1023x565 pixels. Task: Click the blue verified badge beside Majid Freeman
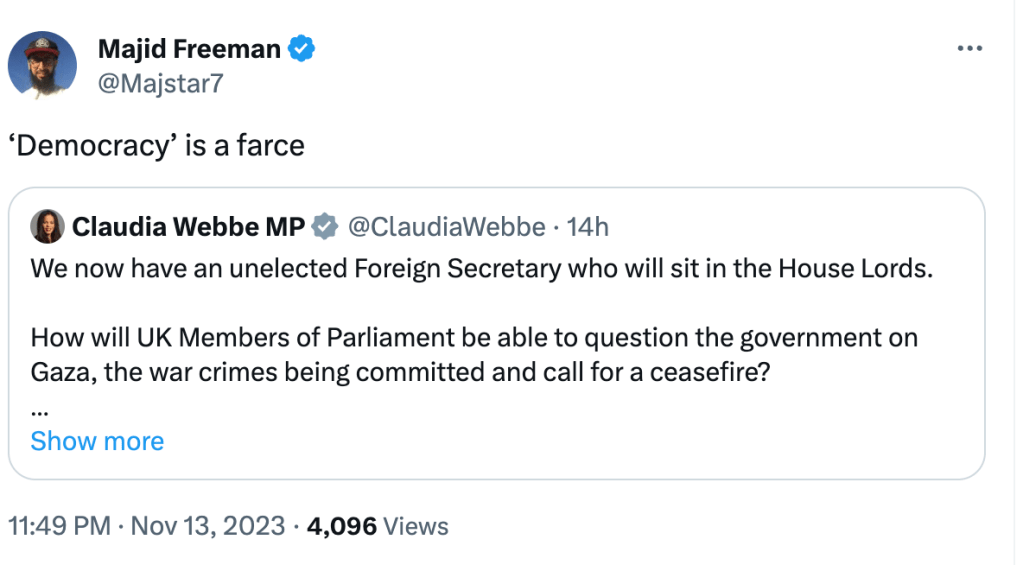(x=303, y=48)
